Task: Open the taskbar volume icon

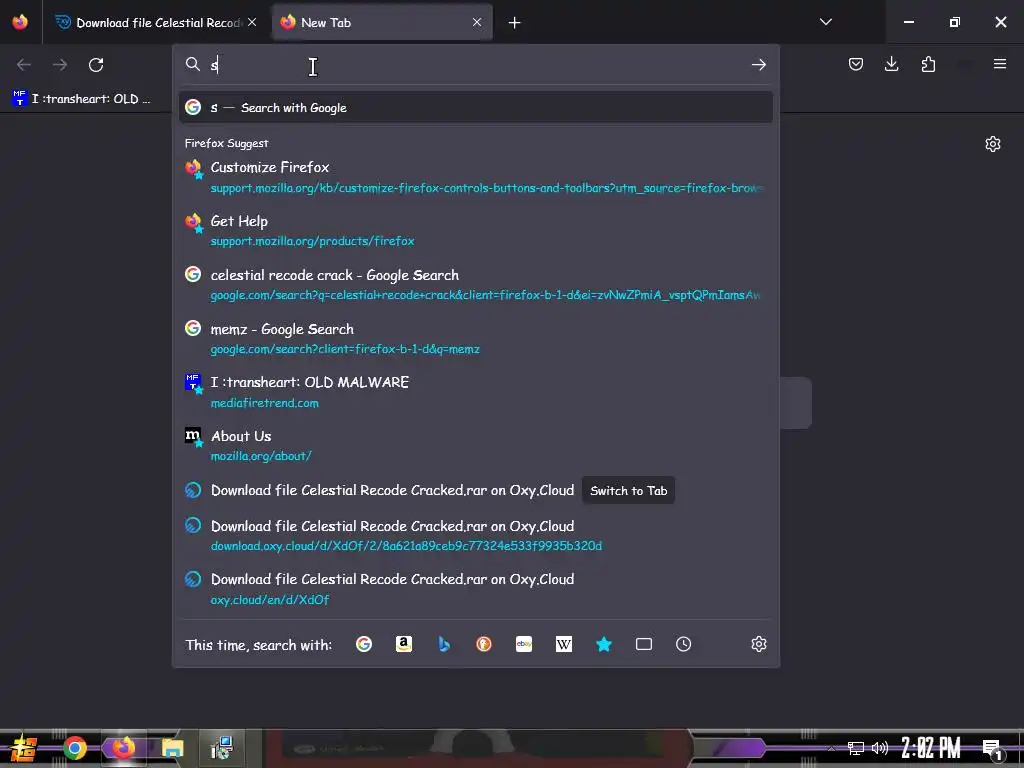Action: [x=880, y=748]
